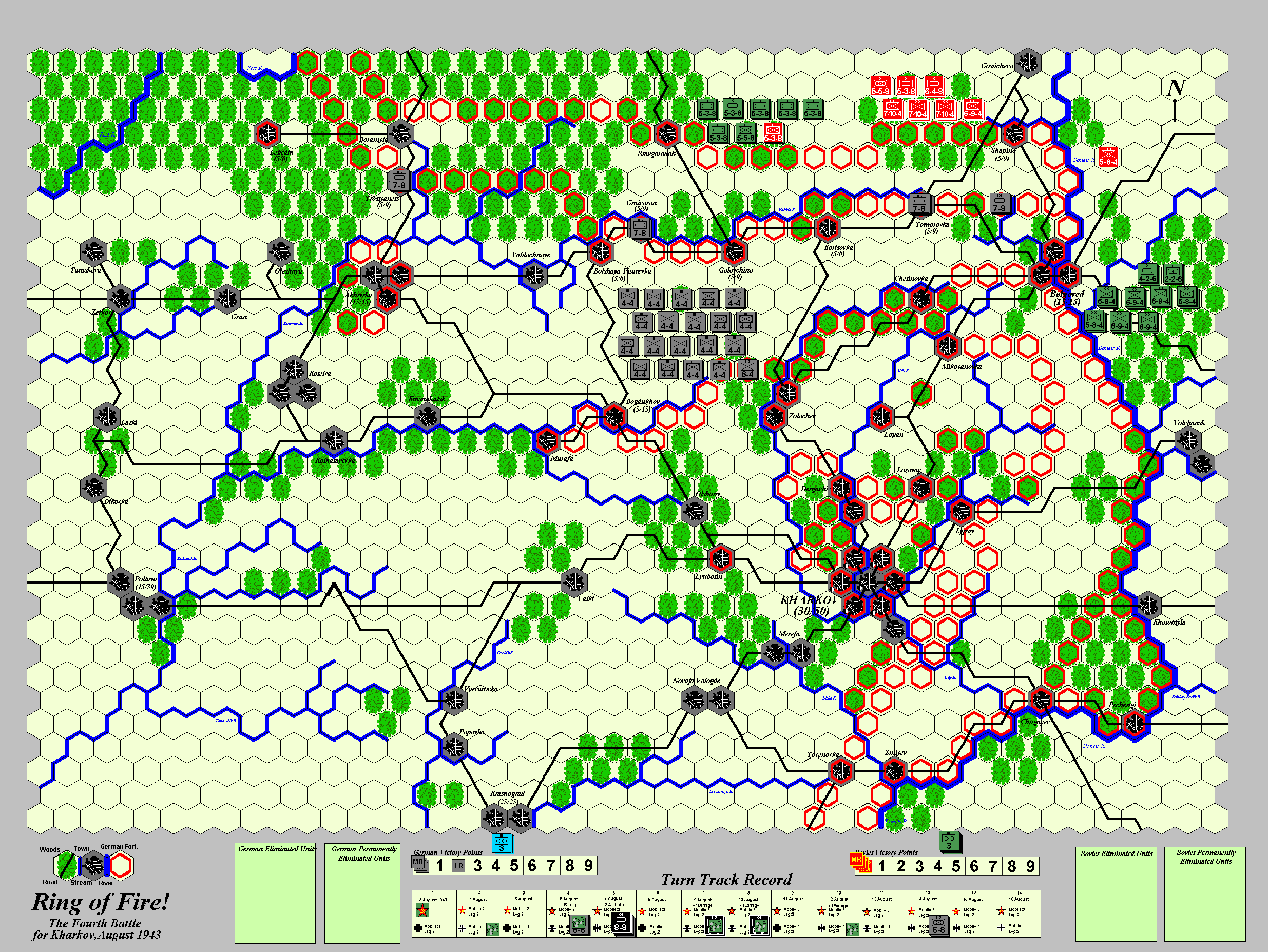Pick the red 6-9-4 counter above Shapino

[x=972, y=108]
